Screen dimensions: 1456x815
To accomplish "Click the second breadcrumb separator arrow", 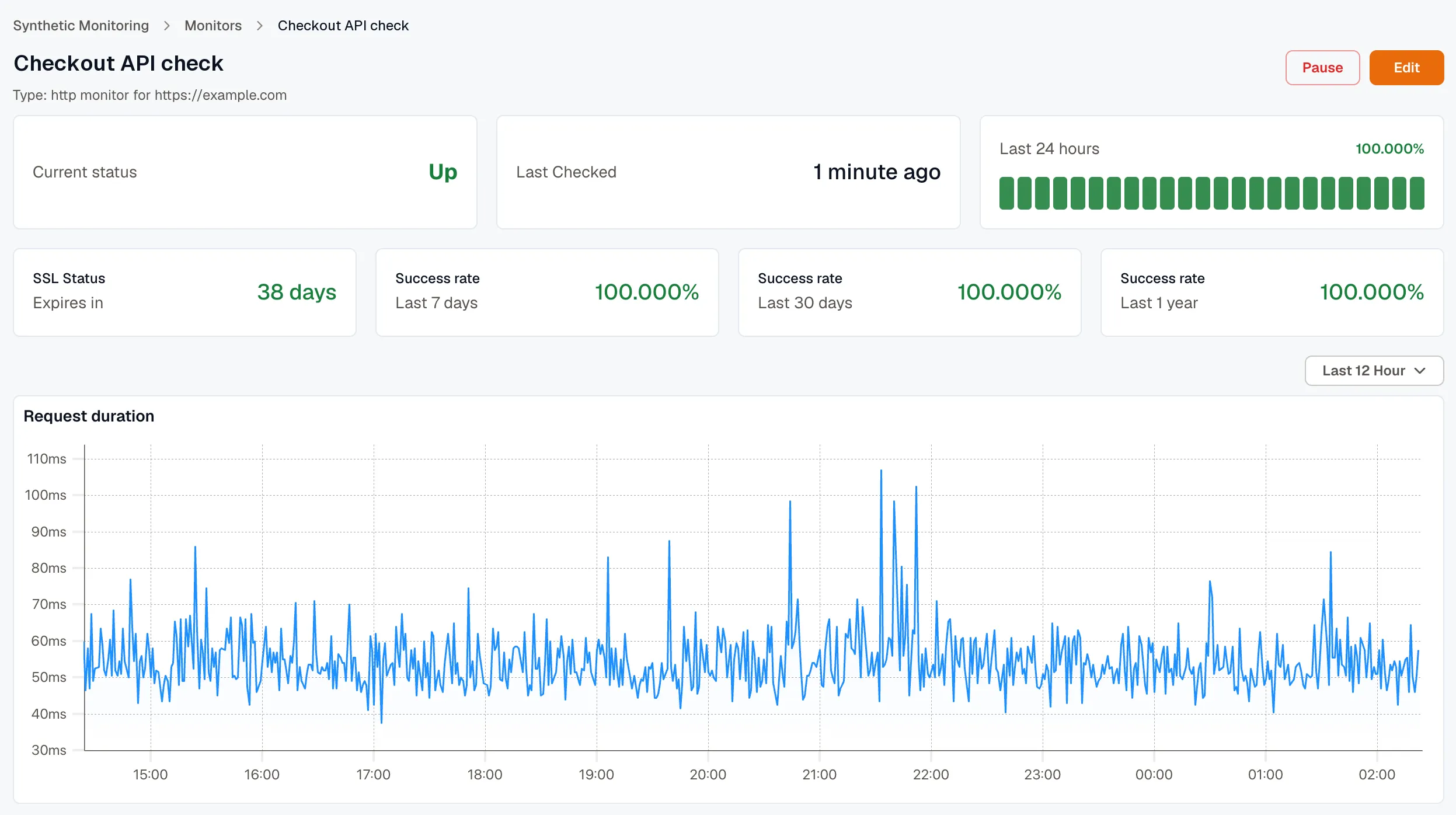I will point(260,26).
